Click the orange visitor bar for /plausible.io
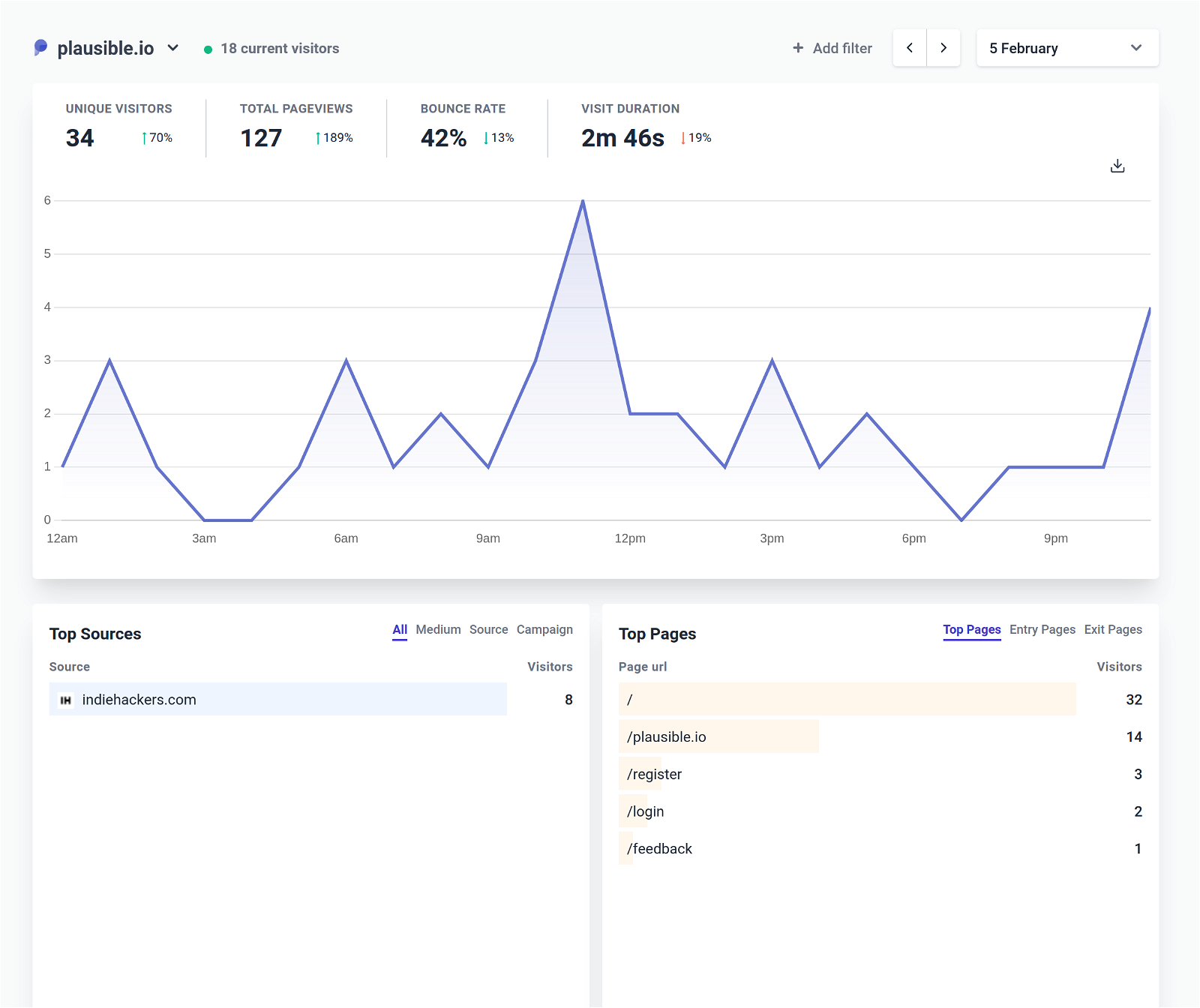 tap(718, 736)
